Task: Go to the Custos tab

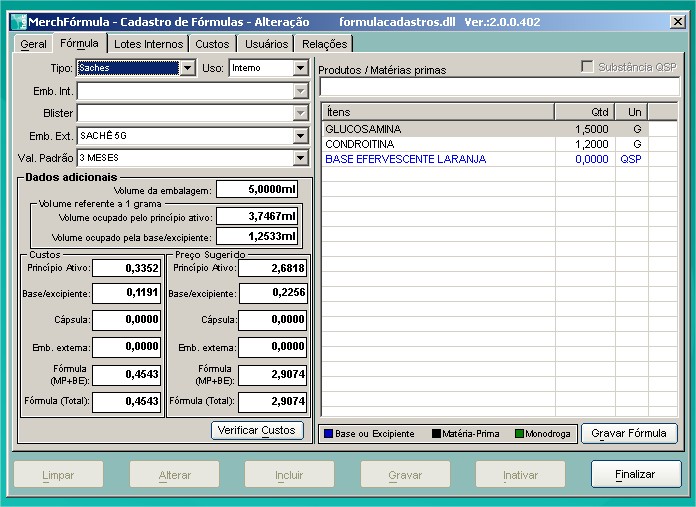Action: (x=212, y=44)
